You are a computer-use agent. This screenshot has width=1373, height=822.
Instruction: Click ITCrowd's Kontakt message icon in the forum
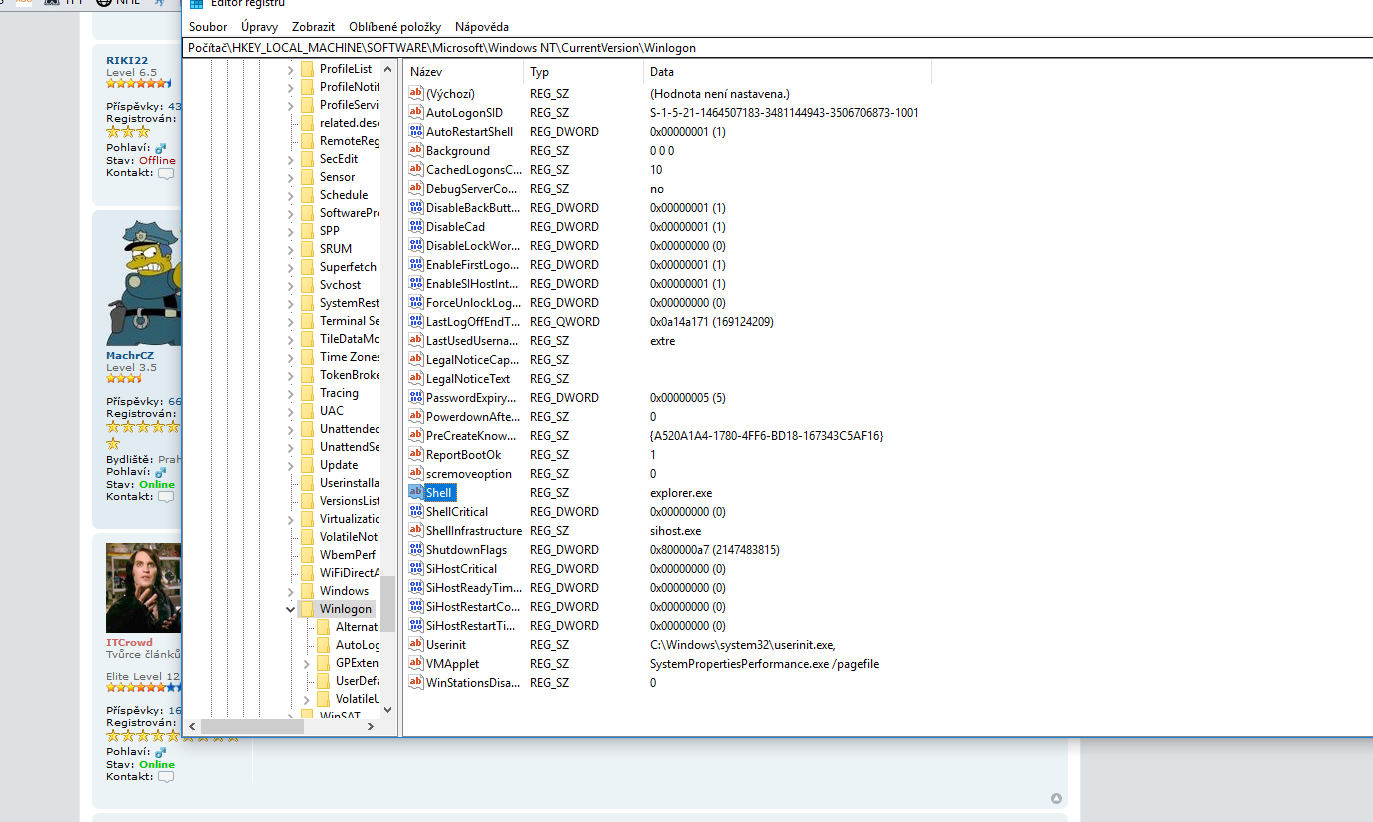[166, 777]
